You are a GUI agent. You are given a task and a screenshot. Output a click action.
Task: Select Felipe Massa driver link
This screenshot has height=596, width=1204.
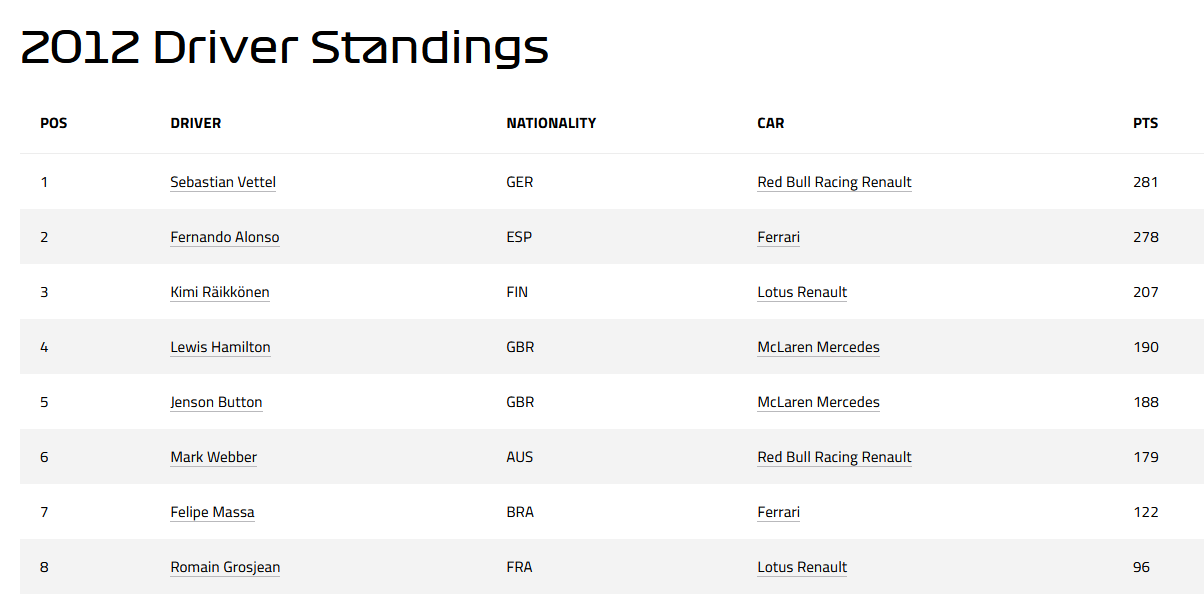(x=212, y=512)
